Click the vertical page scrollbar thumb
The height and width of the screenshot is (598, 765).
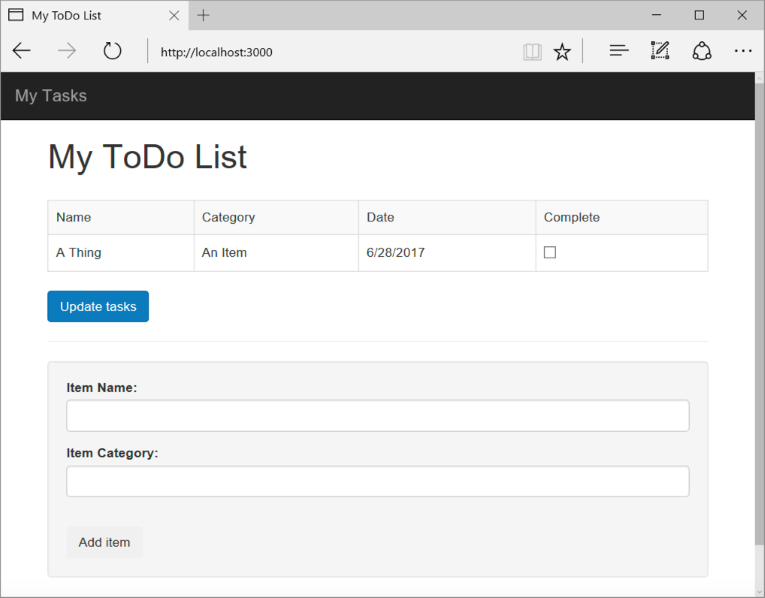tap(760, 313)
